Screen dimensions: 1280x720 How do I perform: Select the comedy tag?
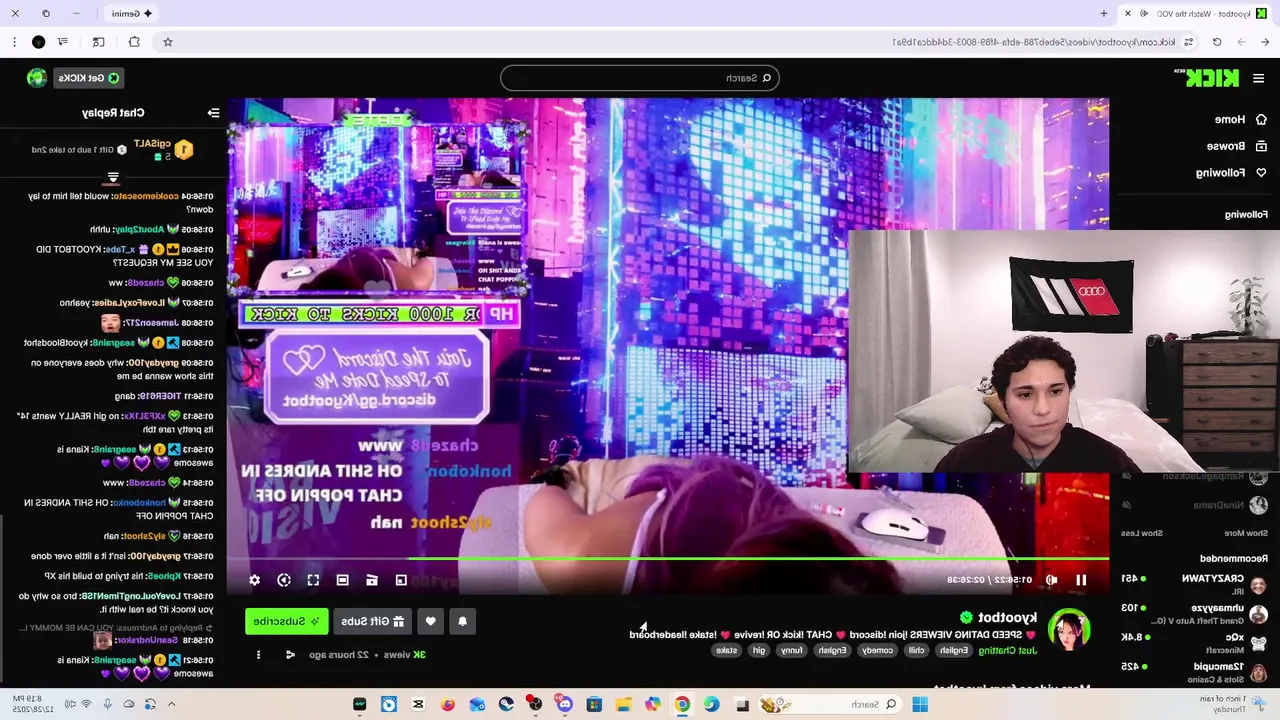[x=877, y=650]
